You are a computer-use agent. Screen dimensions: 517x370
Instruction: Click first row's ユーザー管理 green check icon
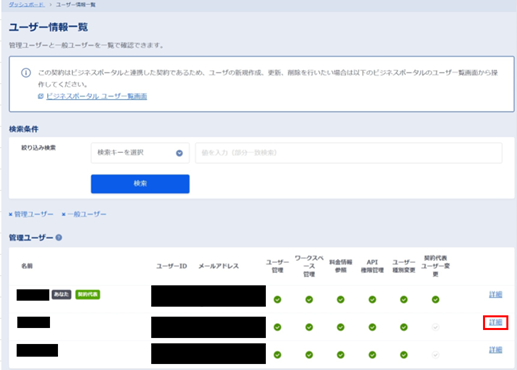277,299
